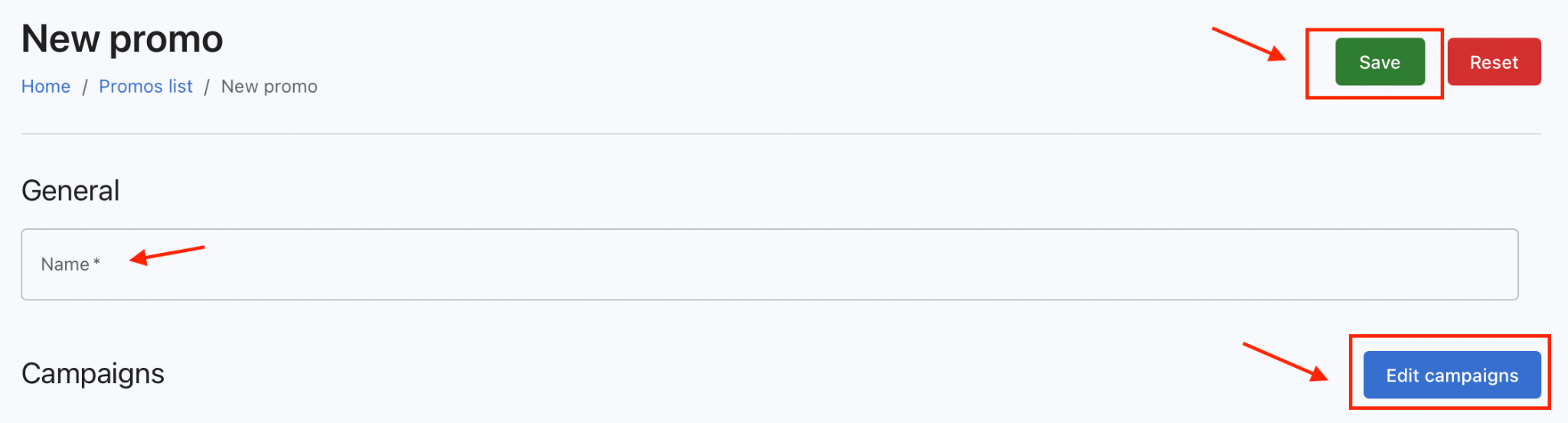Go to Home via breadcrumb link

46,87
